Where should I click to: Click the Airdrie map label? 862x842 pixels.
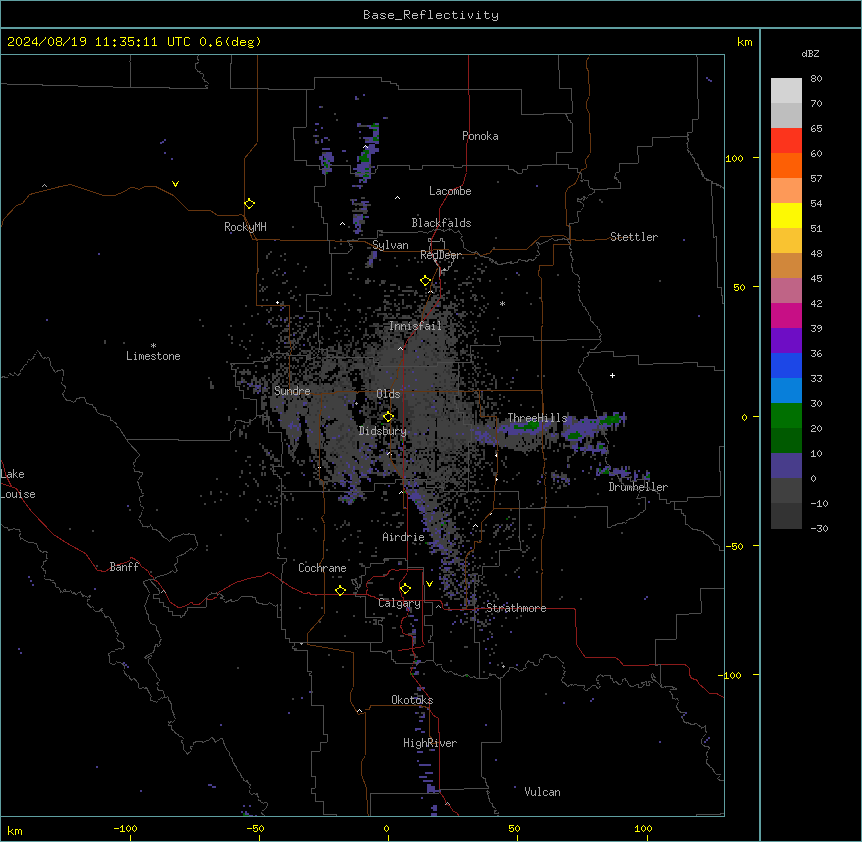coord(404,537)
